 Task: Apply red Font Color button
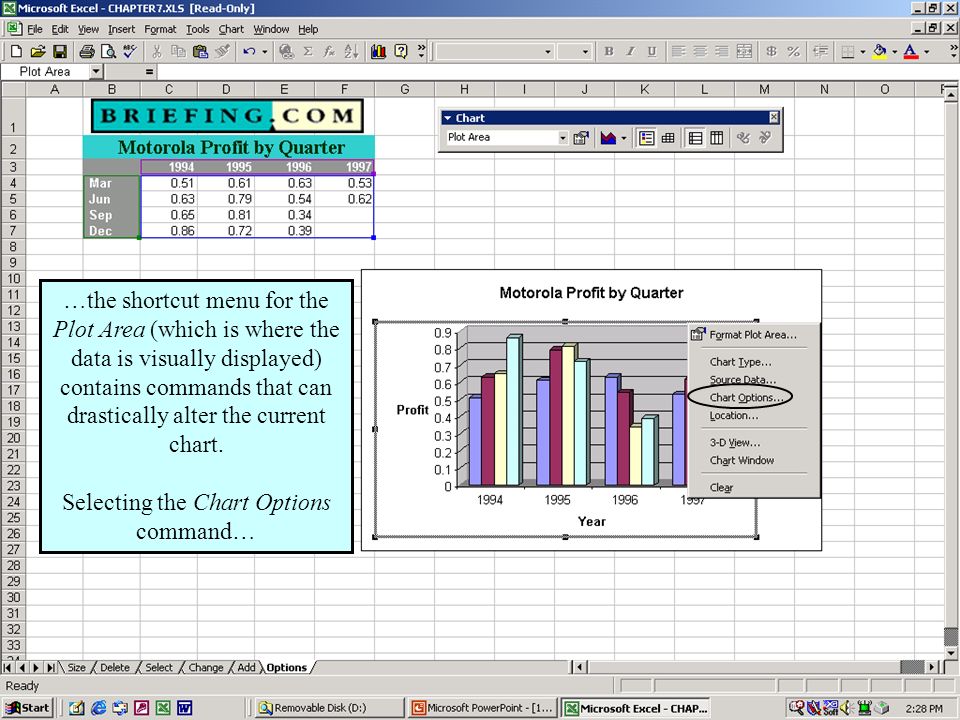pyautogui.click(x=912, y=51)
